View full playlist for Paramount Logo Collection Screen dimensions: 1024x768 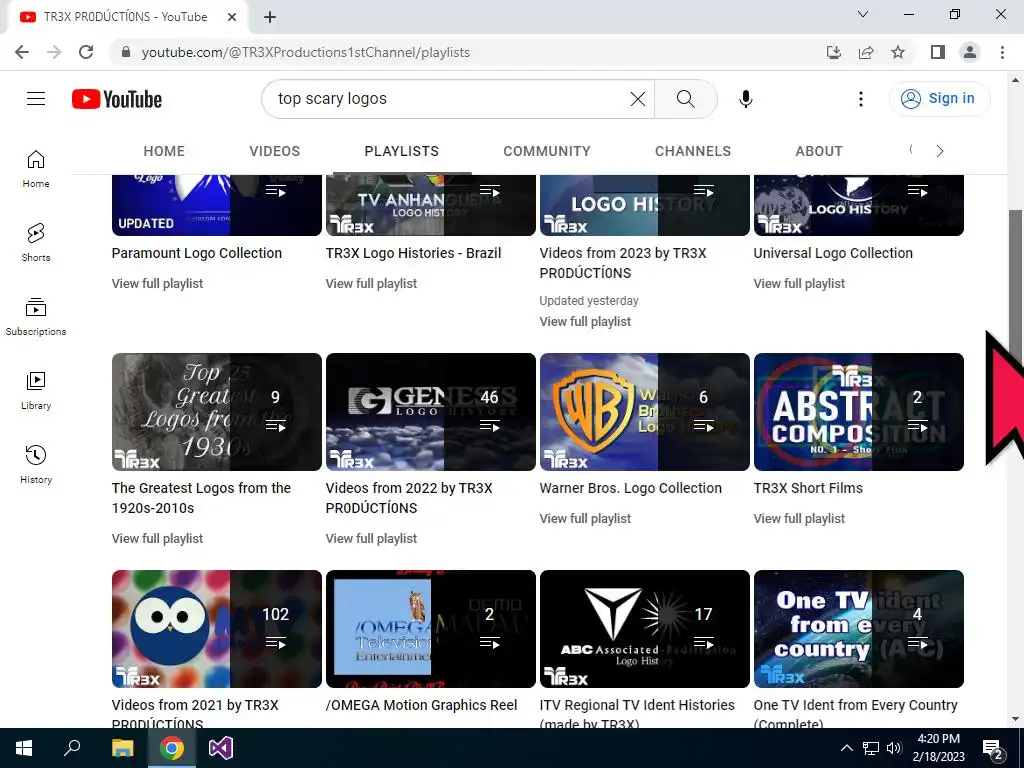click(x=157, y=283)
